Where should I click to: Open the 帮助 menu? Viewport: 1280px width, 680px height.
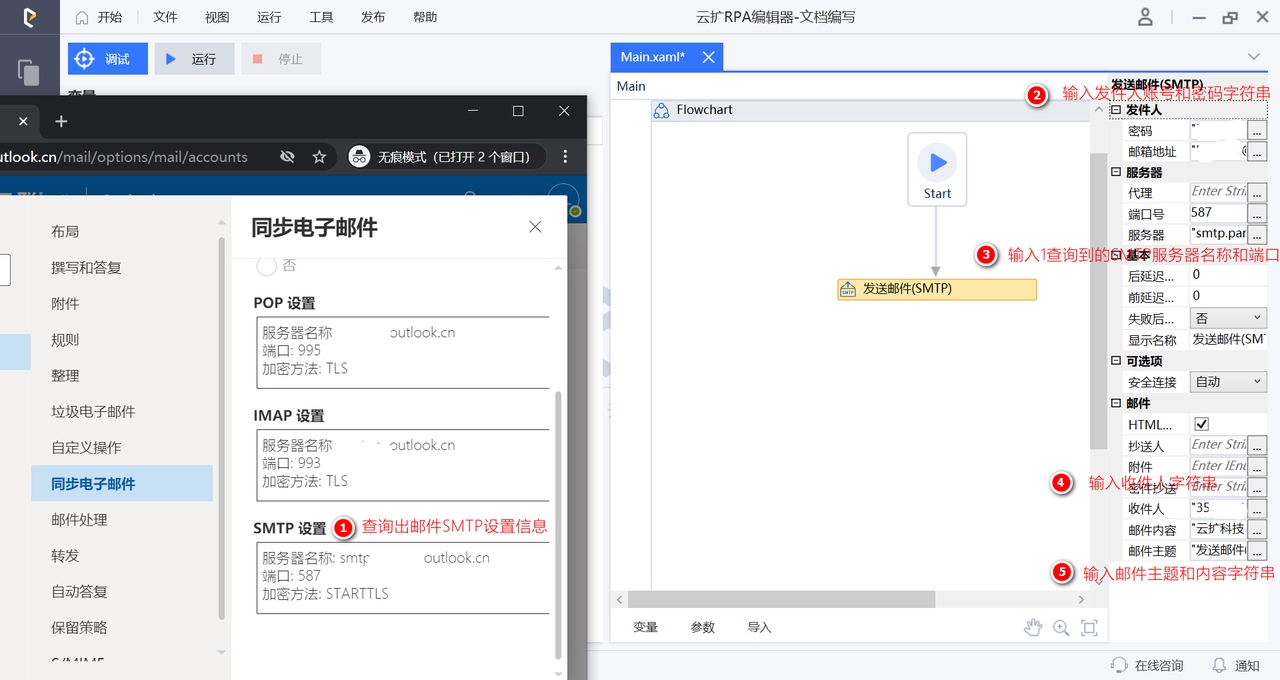tap(425, 17)
